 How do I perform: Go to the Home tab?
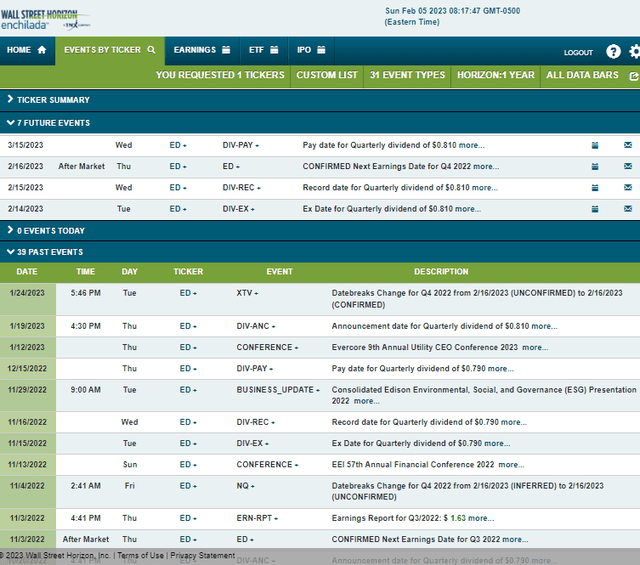click(x=27, y=50)
